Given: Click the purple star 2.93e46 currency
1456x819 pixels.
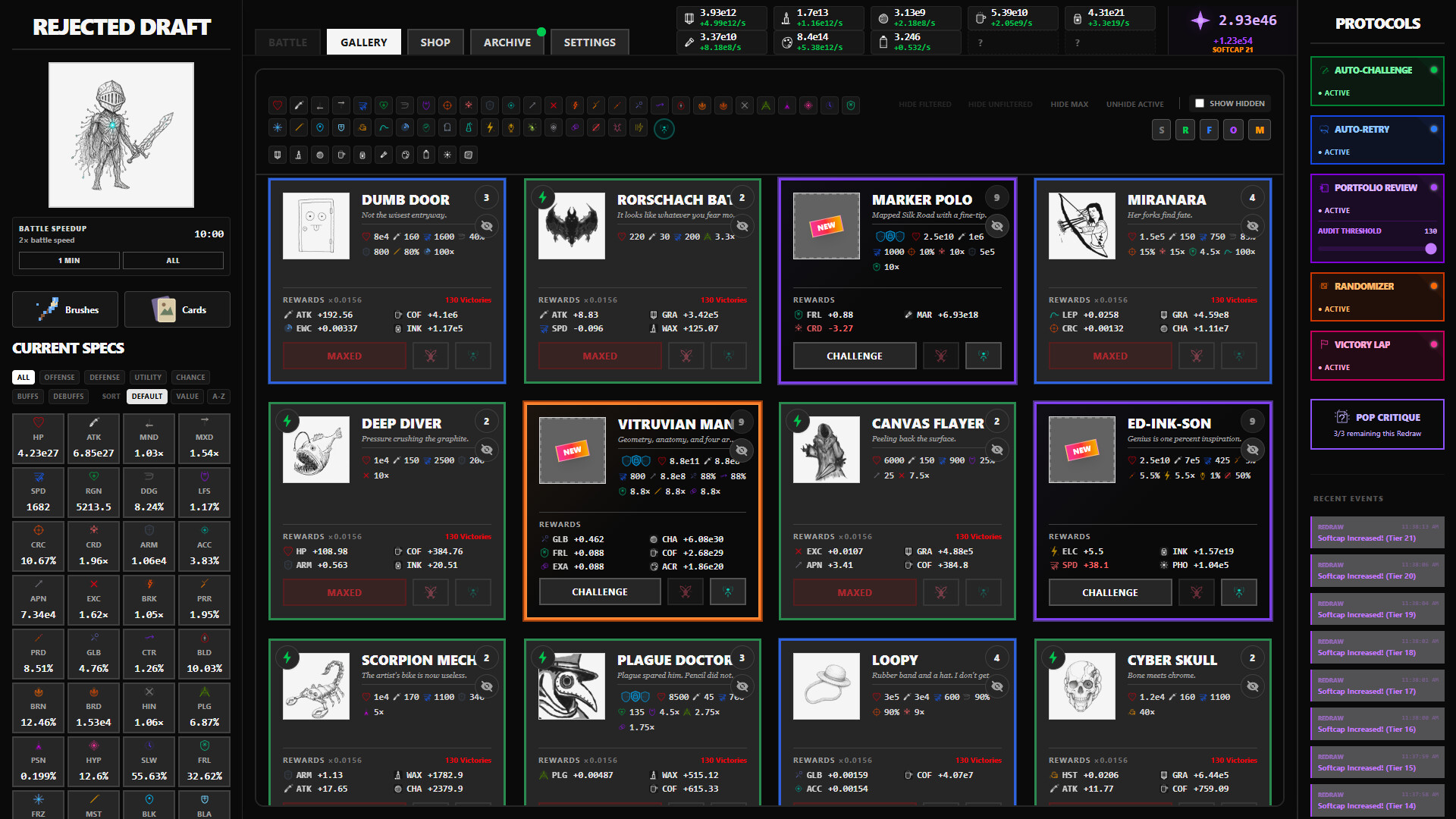Looking at the screenshot, I should point(1233,20).
